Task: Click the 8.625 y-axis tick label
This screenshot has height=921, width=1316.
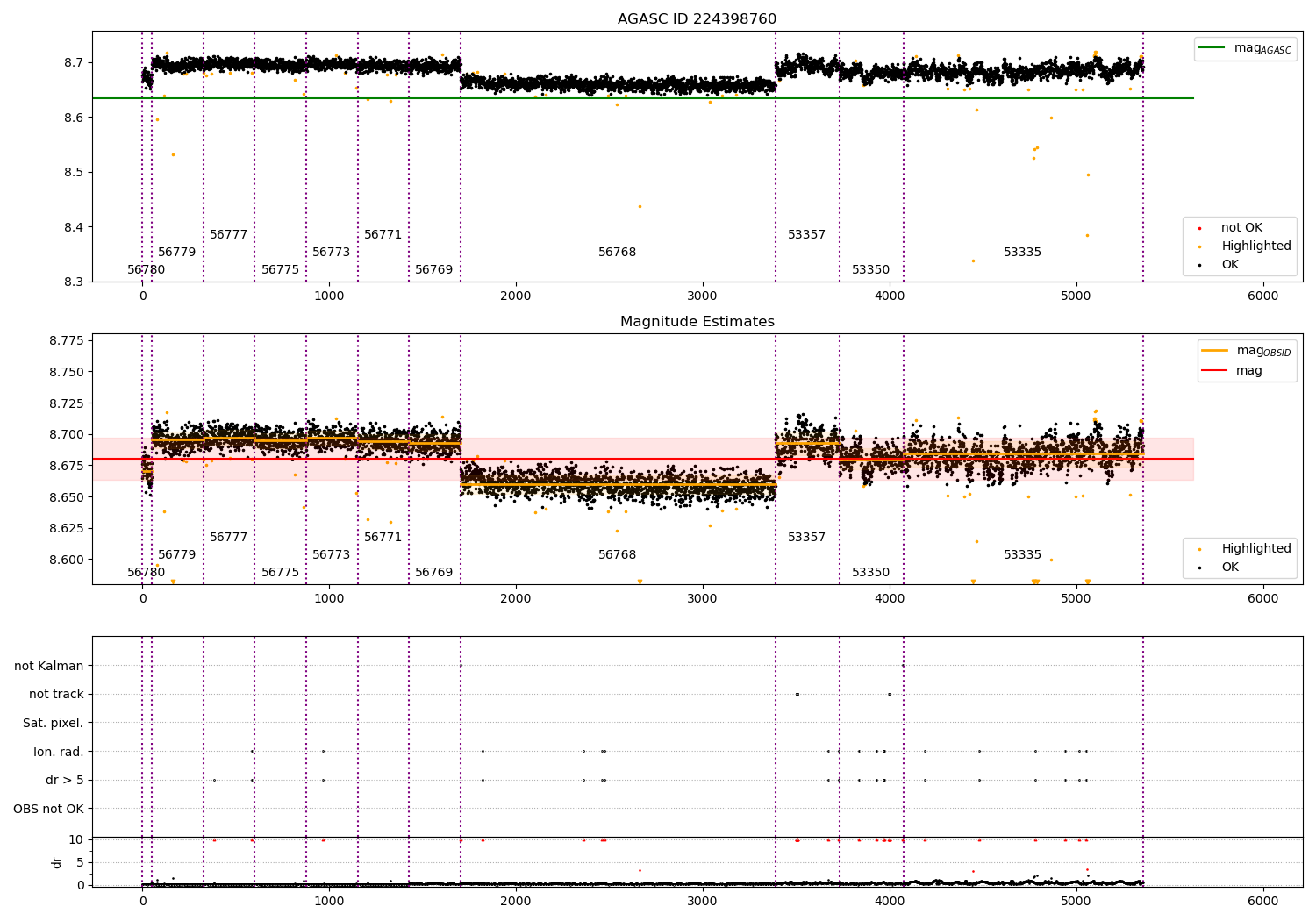Action: (67, 529)
